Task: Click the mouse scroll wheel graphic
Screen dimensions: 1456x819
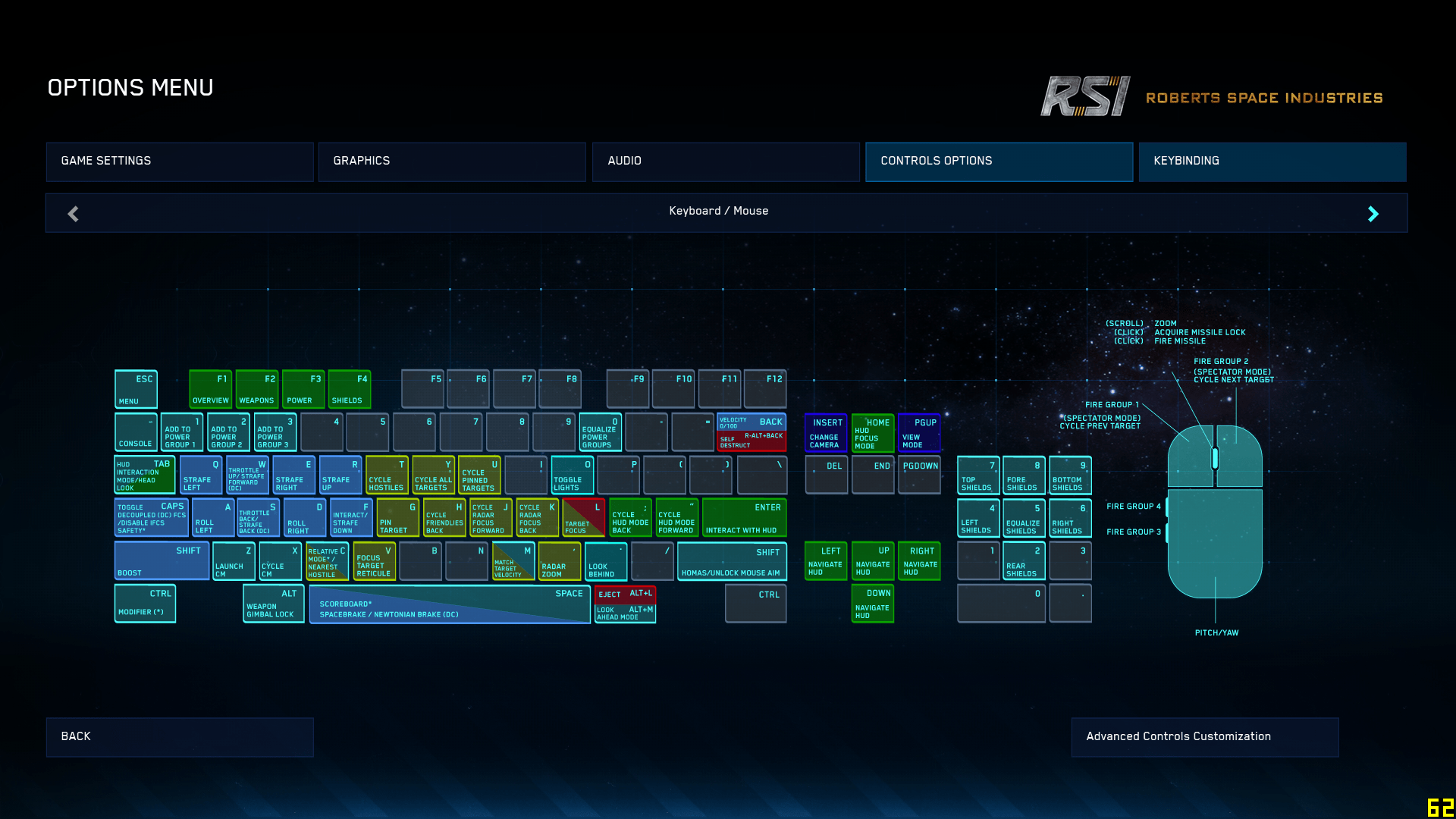Action: click(x=1215, y=457)
